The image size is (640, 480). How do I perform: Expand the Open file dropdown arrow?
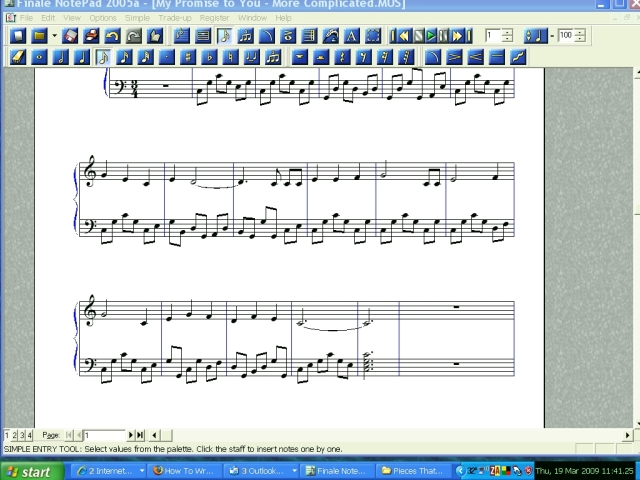(53, 36)
